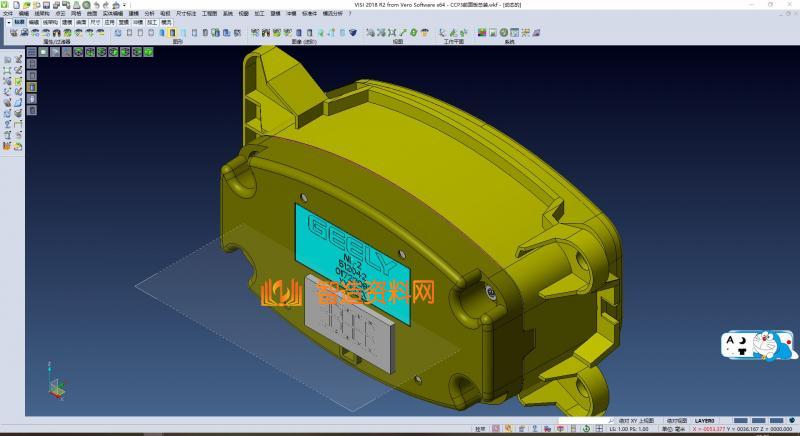Open the color palette icon in 系统 group

[x=481, y=33]
